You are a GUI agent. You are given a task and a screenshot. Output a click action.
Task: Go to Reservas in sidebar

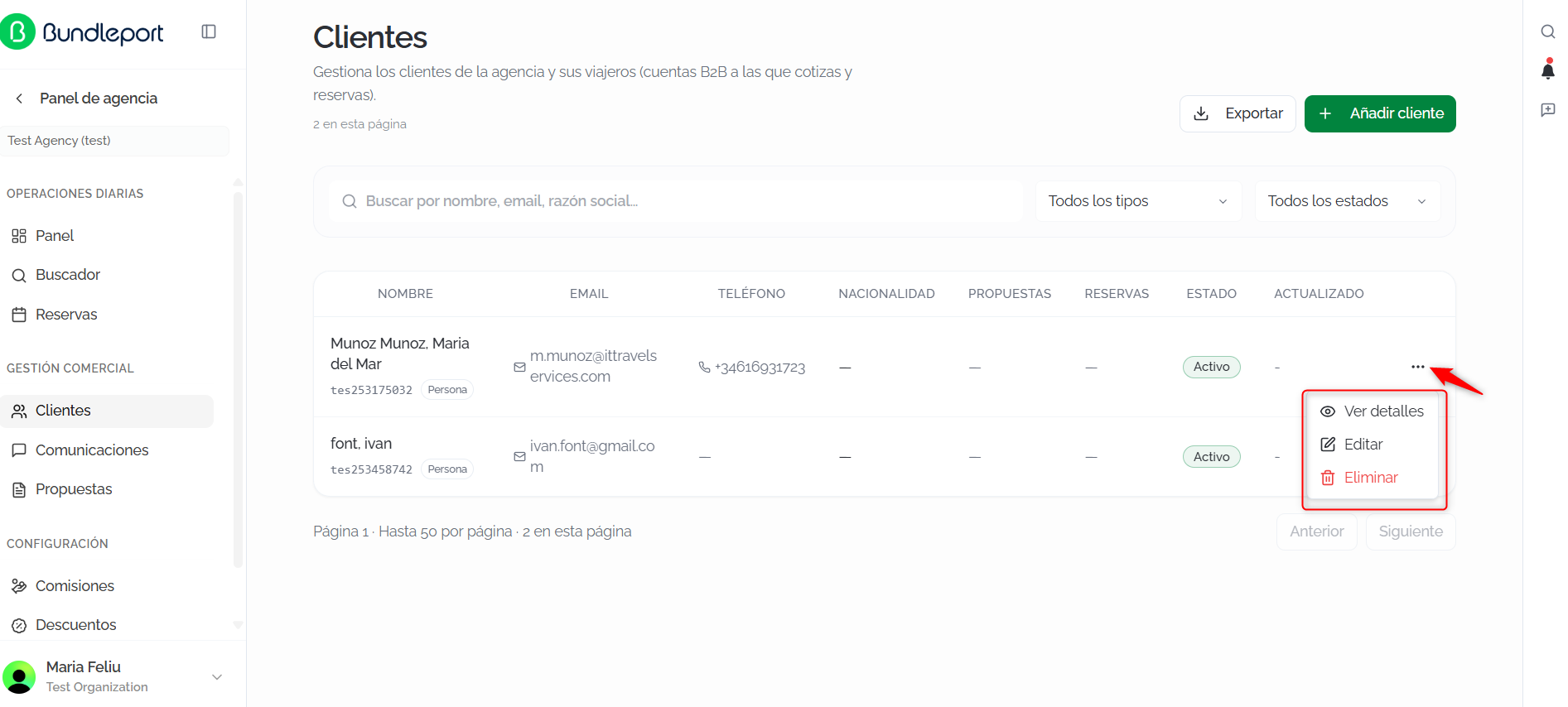pos(107,315)
